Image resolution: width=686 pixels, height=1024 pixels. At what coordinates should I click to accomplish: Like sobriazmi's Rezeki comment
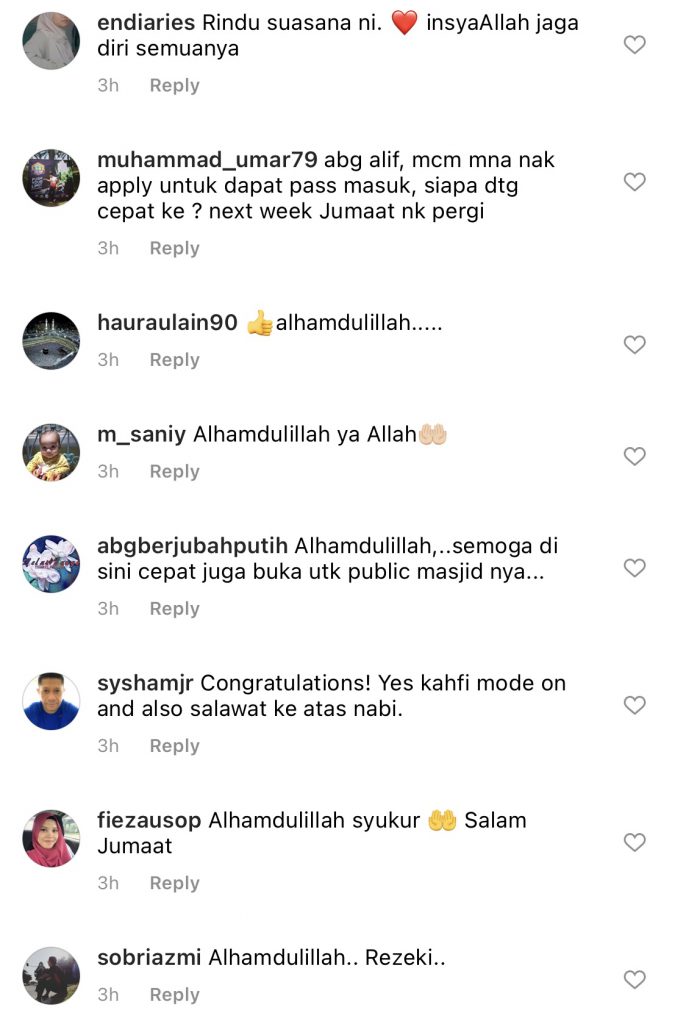pos(634,979)
